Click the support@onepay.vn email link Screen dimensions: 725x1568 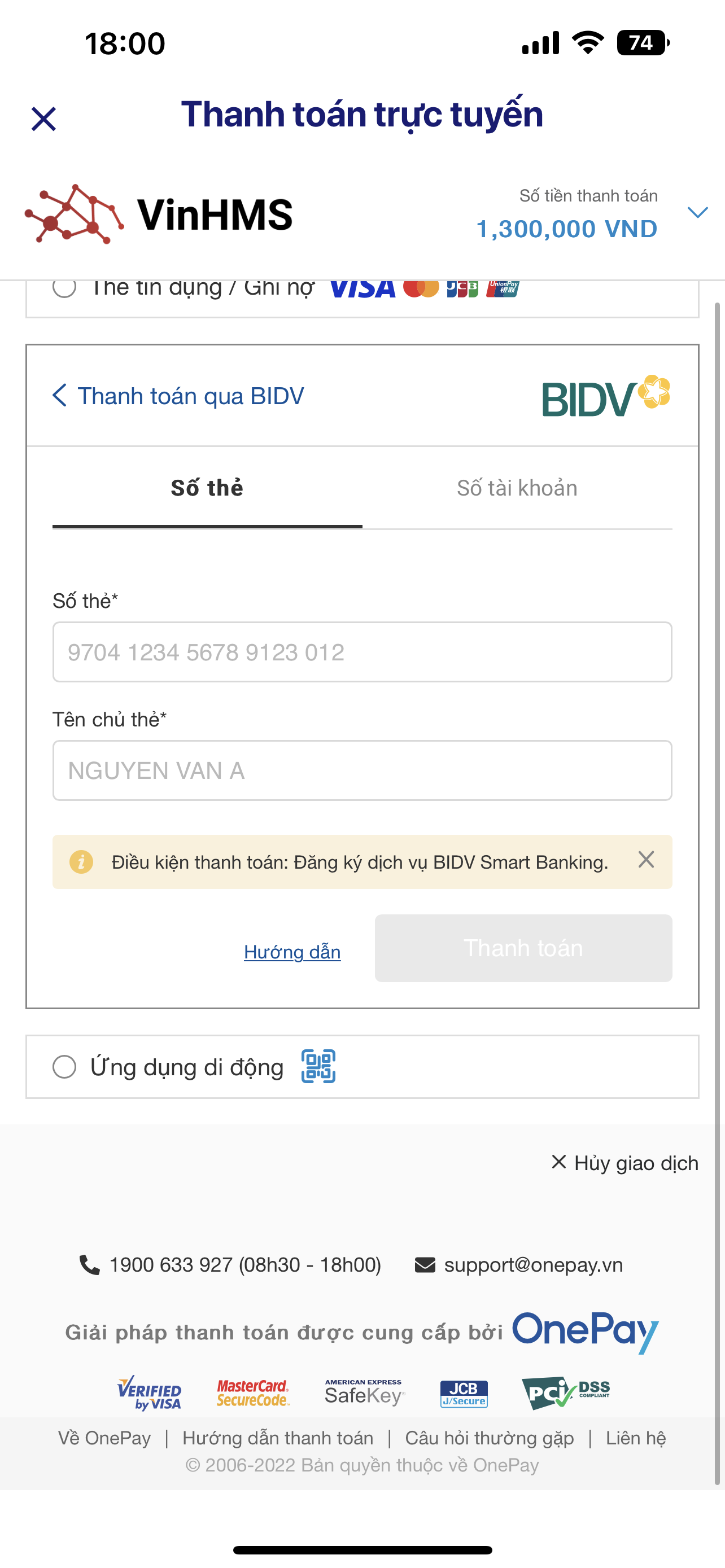pos(533,1265)
